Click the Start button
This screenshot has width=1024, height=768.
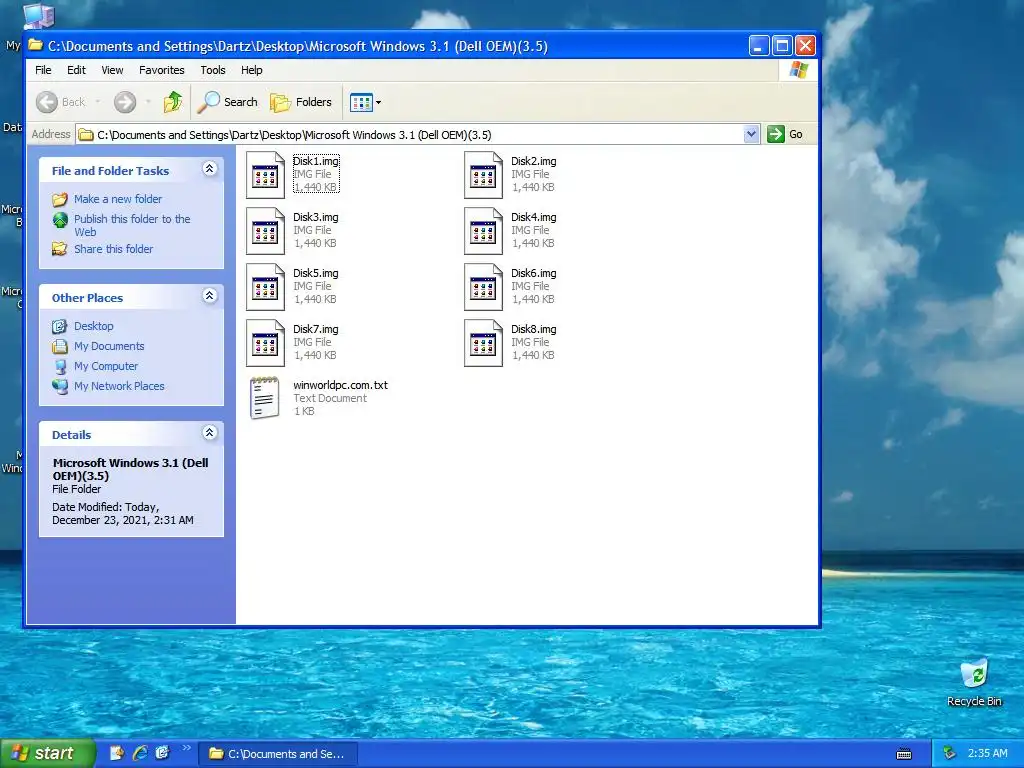click(x=47, y=754)
